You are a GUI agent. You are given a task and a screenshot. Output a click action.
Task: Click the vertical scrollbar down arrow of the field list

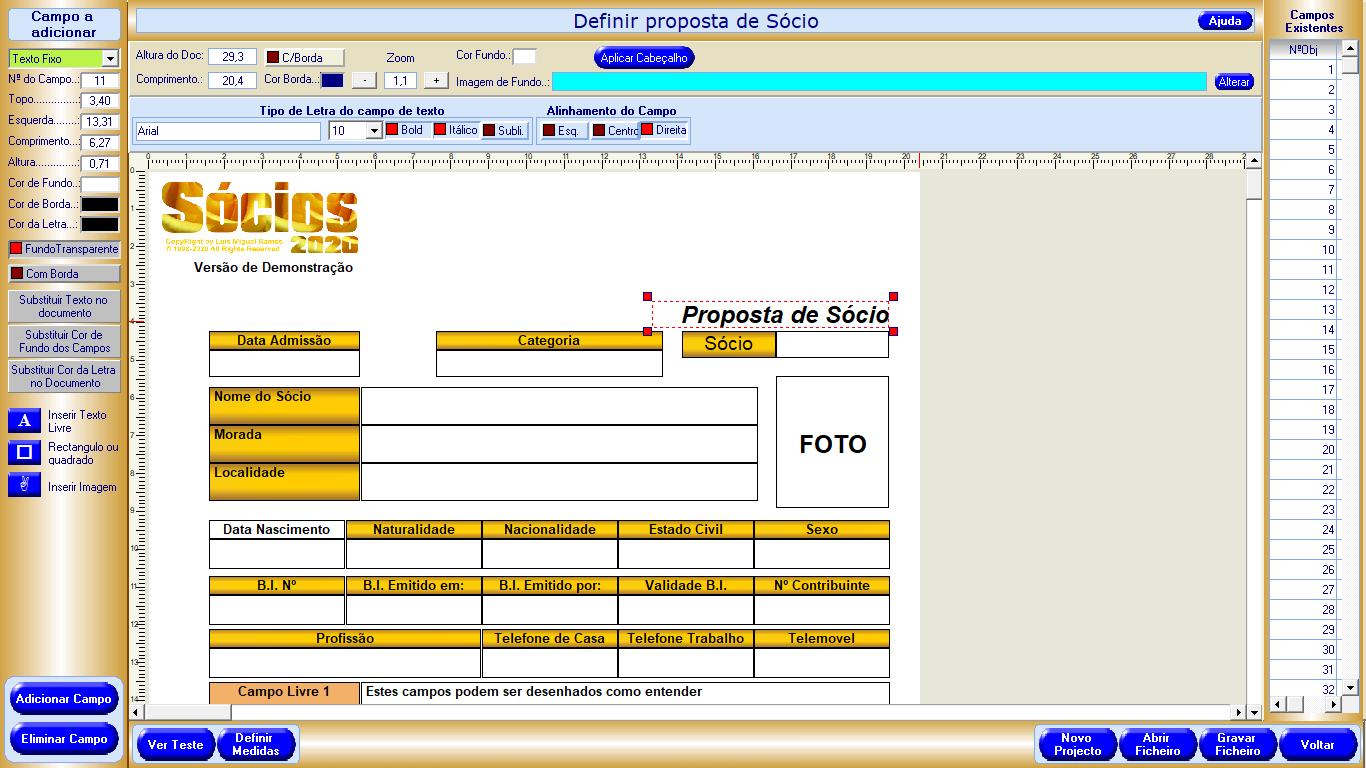(x=1350, y=688)
